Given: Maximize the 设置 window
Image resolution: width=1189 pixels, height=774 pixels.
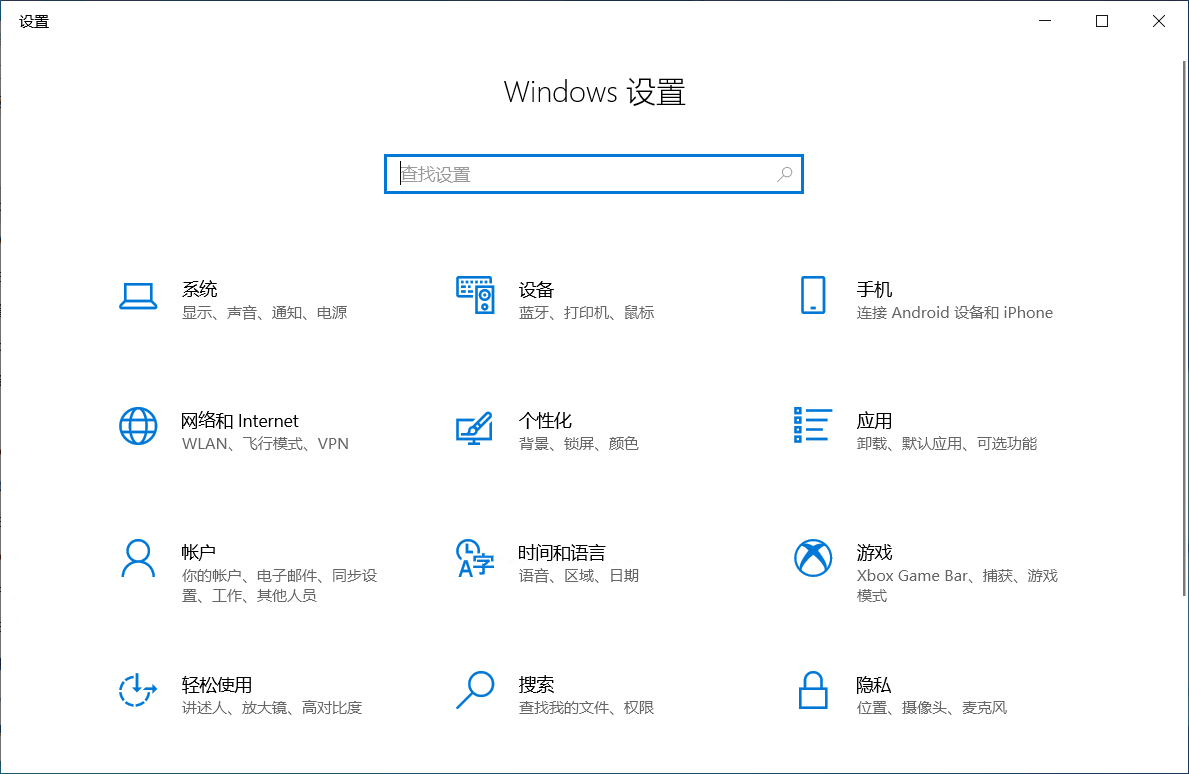Looking at the screenshot, I should click(x=1102, y=21).
